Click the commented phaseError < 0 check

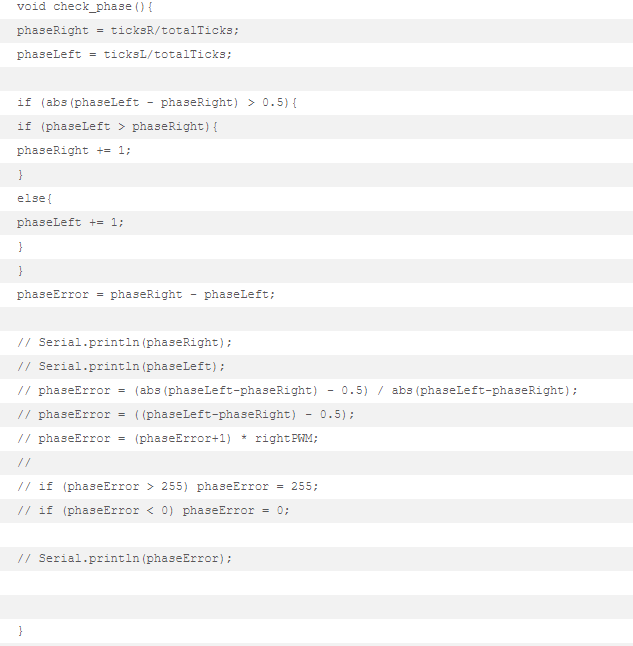[x=153, y=510]
